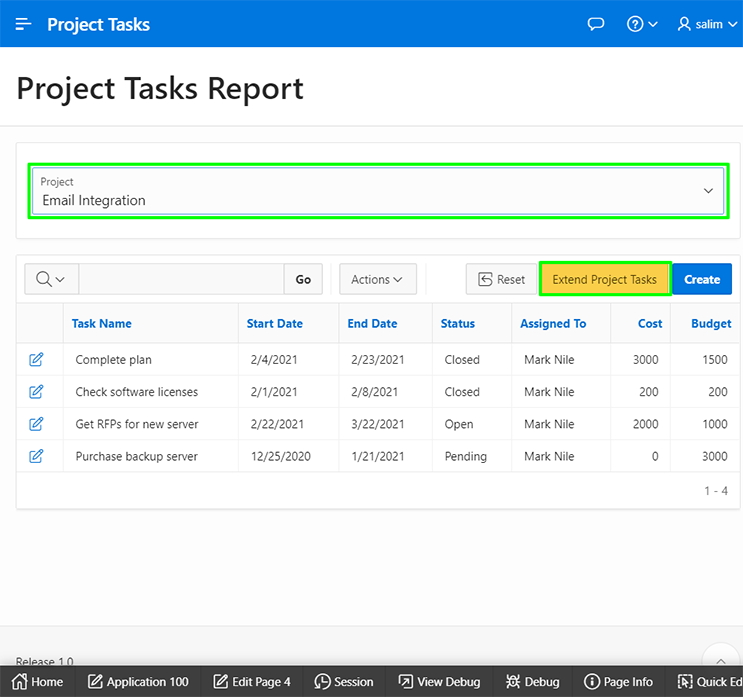Image resolution: width=743 pixels, height=697 pixels.
Task: Open Edit Page 4 in developer toolbar
Action: pyautogui.click(x=244, y=682)
